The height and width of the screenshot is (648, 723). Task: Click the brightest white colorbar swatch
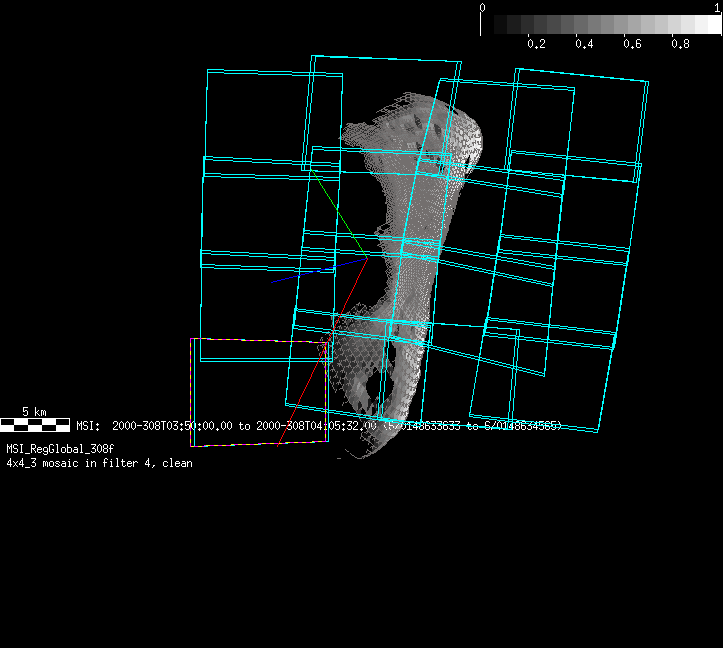pyautogui.click(x=710, y=25)
